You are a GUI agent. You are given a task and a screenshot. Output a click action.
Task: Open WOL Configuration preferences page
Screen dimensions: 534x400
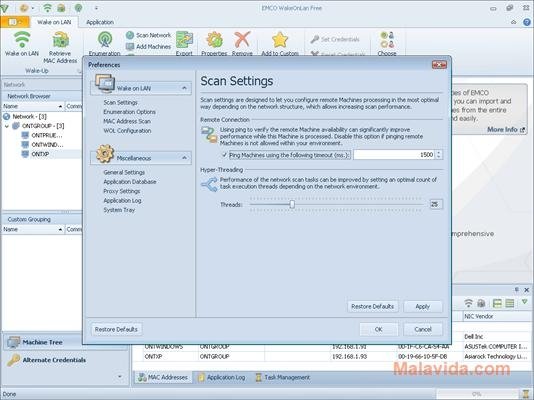[x=127, y=131]
